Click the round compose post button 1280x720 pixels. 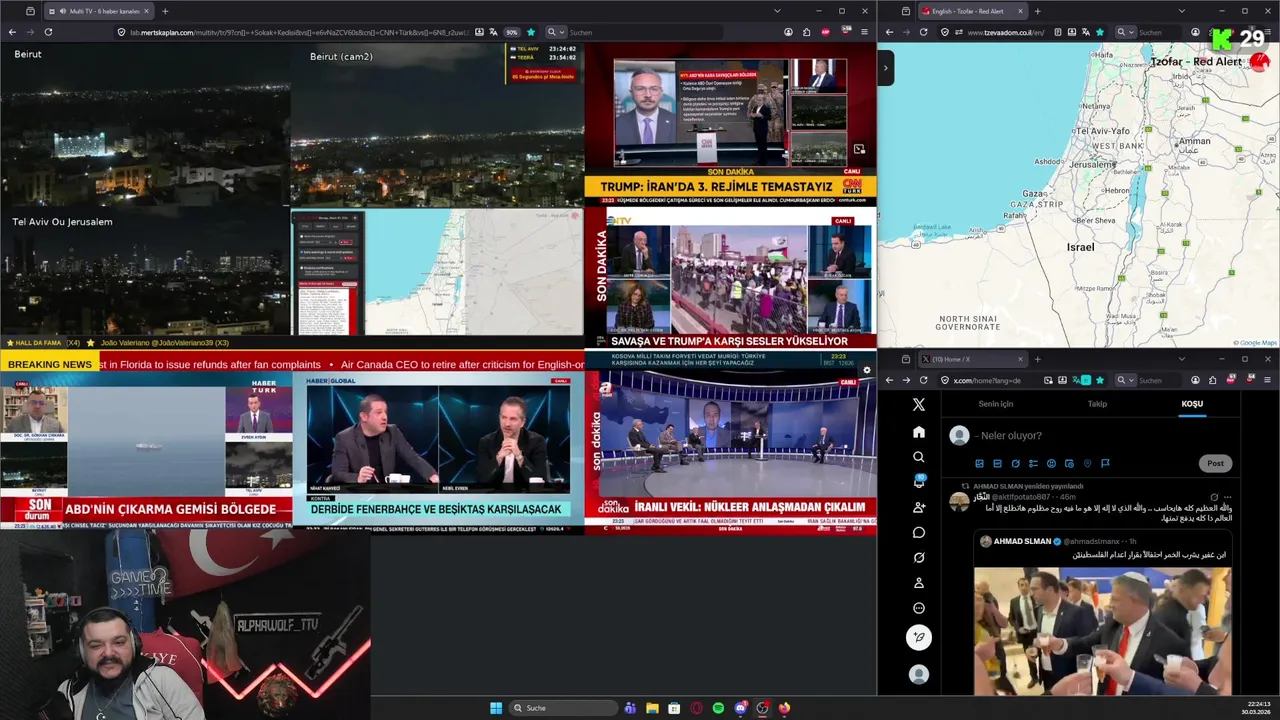tap(919, 637)
